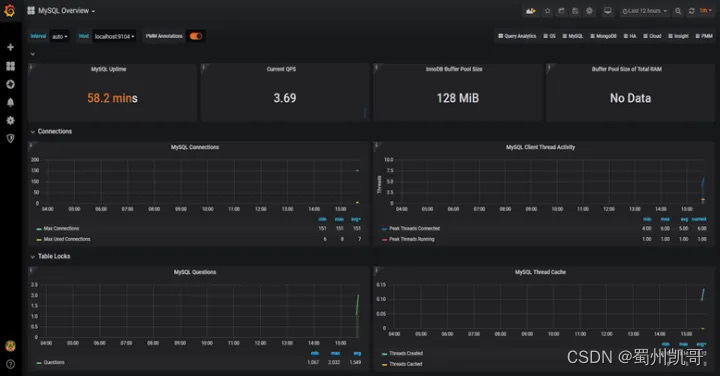
Task: Star this dashboard as favorite
Action: click(x=547, y=11)
